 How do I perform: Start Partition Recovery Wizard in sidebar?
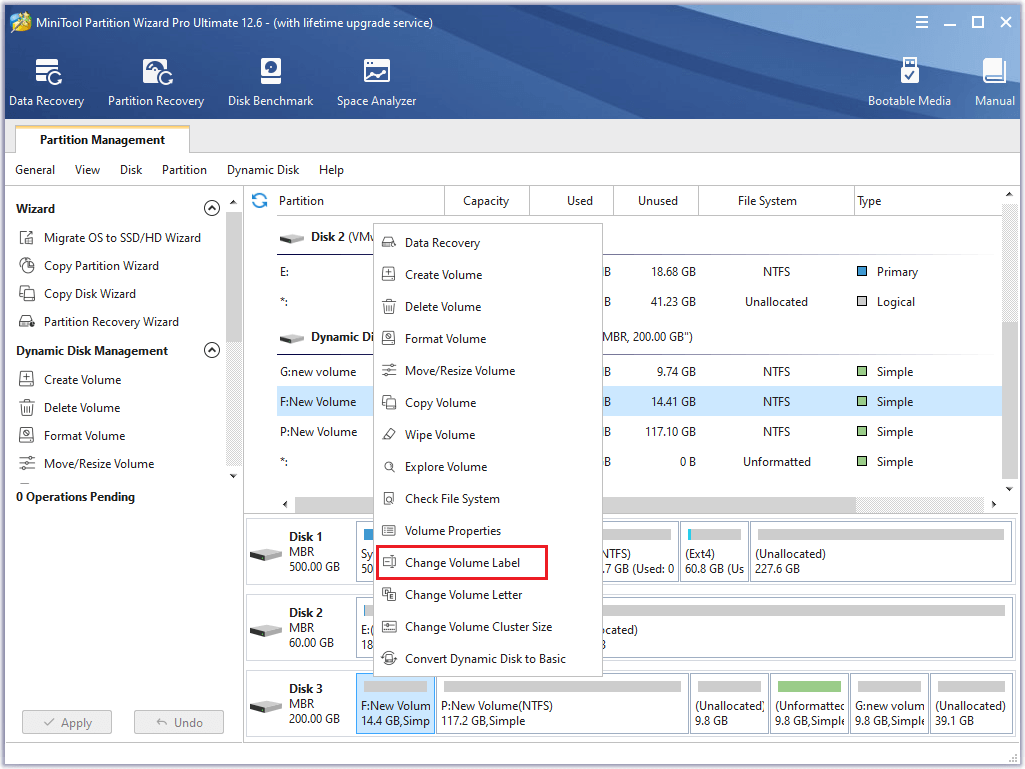[x=99, y=322]
